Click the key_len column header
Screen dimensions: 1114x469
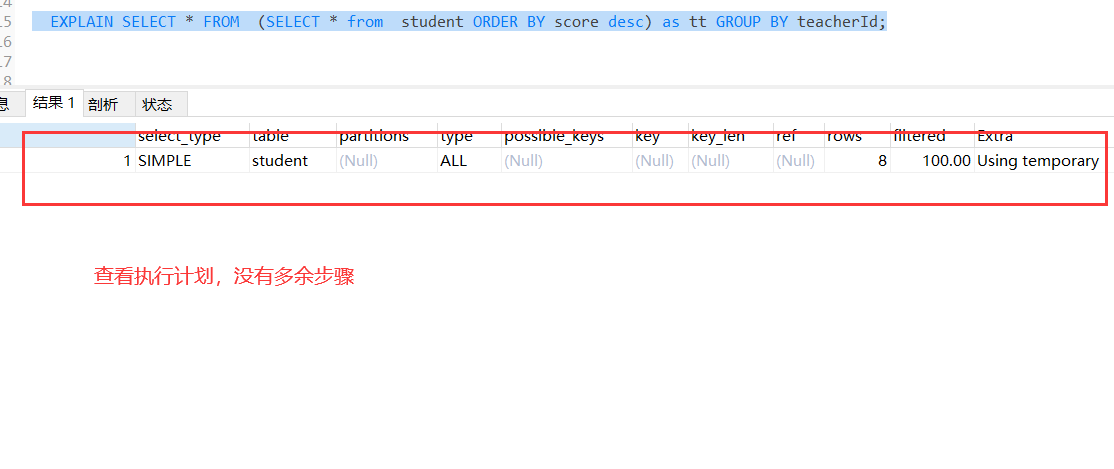tap(730, 135)
